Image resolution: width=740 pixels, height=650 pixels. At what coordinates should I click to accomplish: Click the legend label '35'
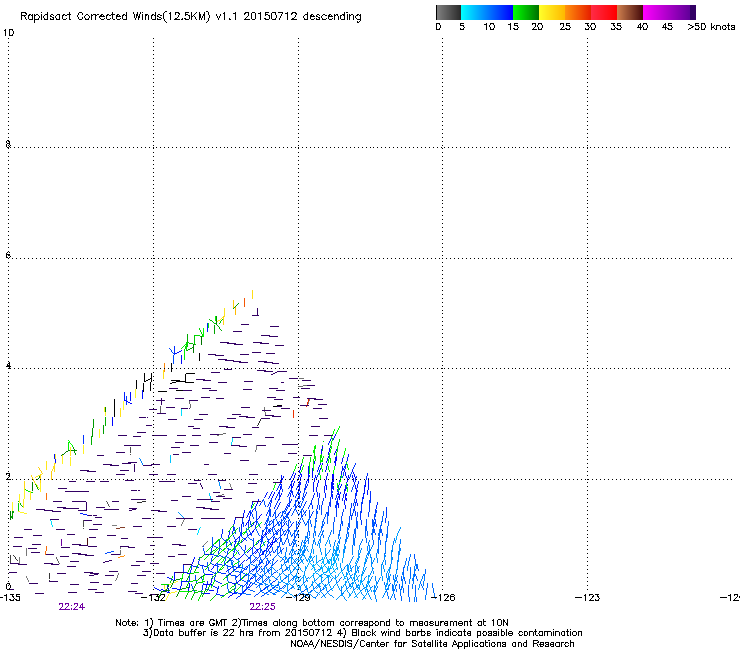616,26
